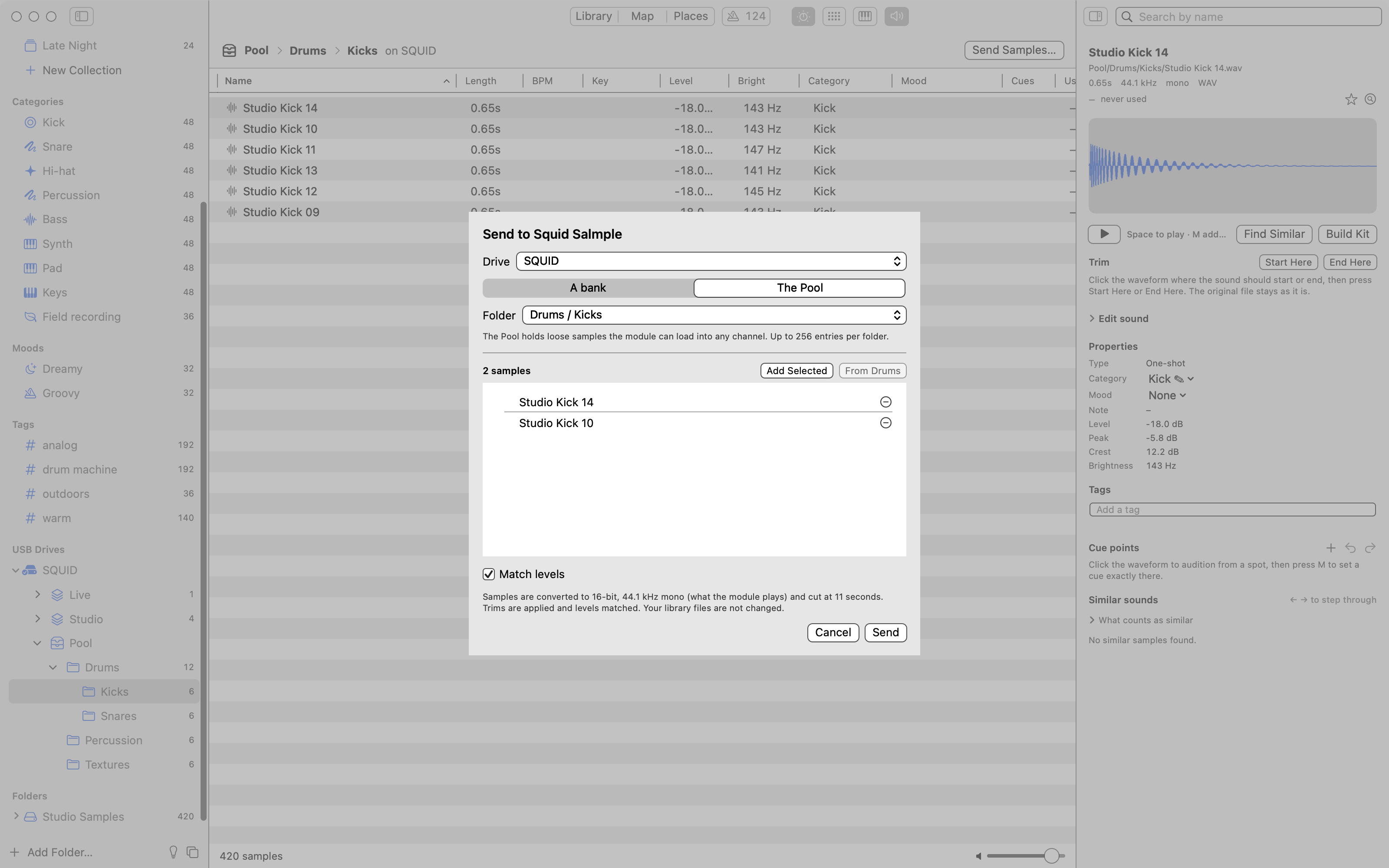Screen dimensions: 1389x868
Task: Adjust the volume slider in status bar
Action: 1025,856
